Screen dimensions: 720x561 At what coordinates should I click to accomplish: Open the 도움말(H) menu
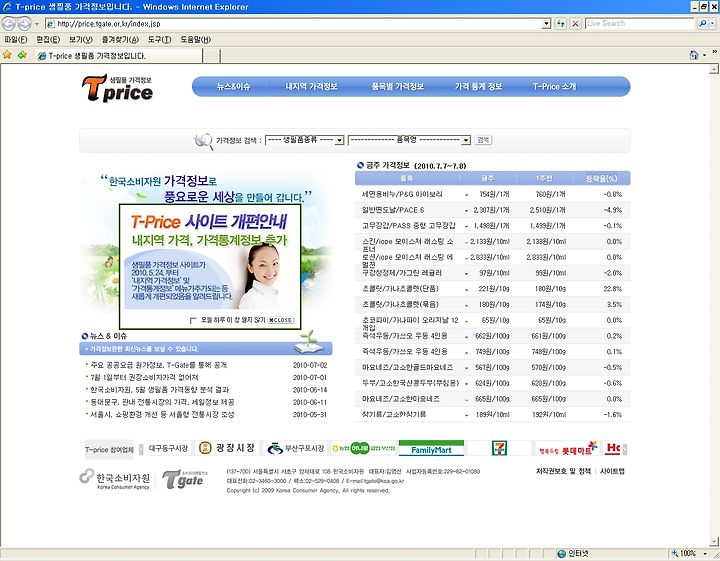click(196, 39)
